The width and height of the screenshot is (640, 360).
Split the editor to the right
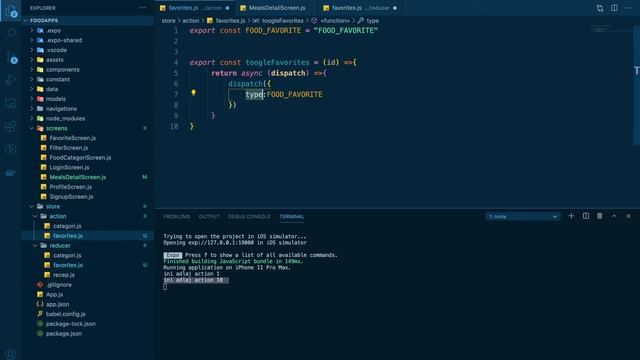tap(614, 8)
